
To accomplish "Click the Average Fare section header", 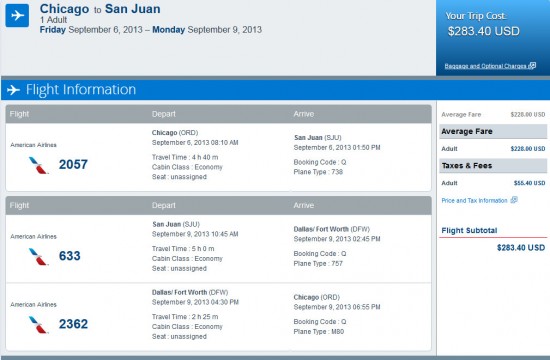I will [x=493, y=132].
